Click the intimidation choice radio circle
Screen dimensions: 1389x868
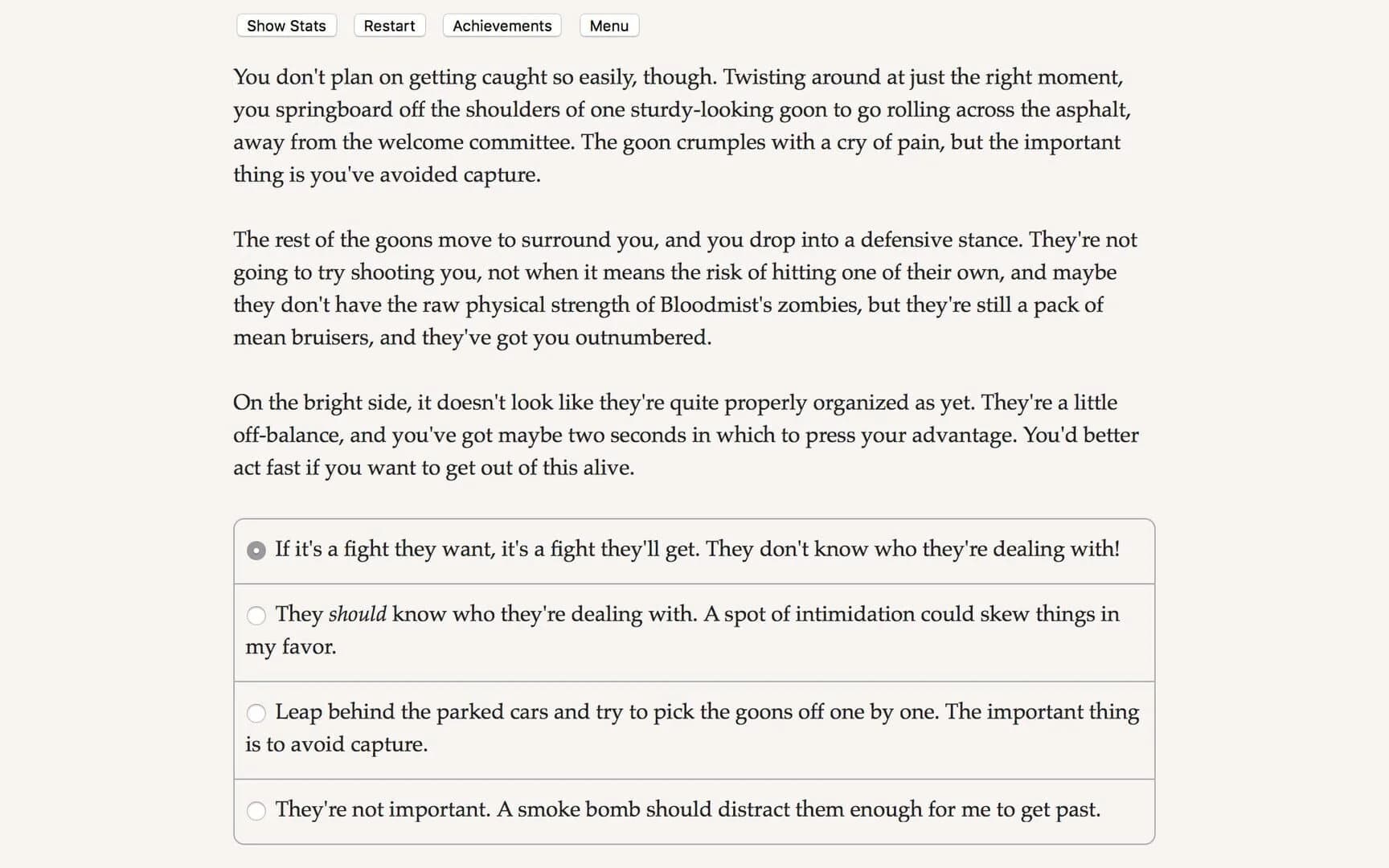[x=256, y=616]
